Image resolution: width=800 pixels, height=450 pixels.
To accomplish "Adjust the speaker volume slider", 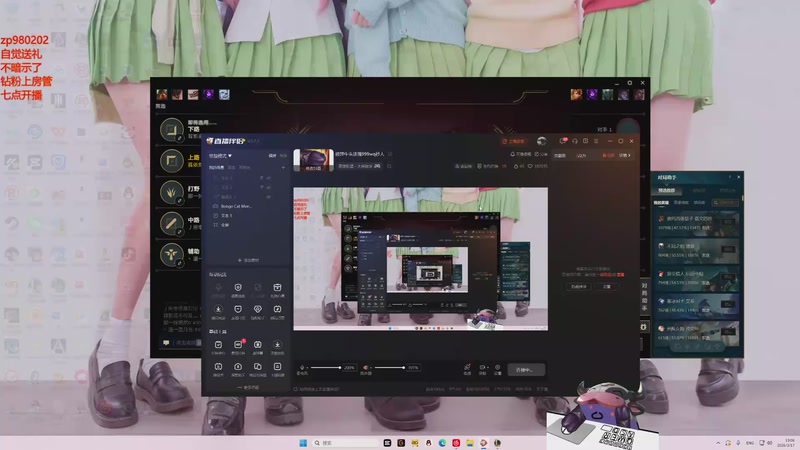I will pyautogui.click(x=389, y=367).
